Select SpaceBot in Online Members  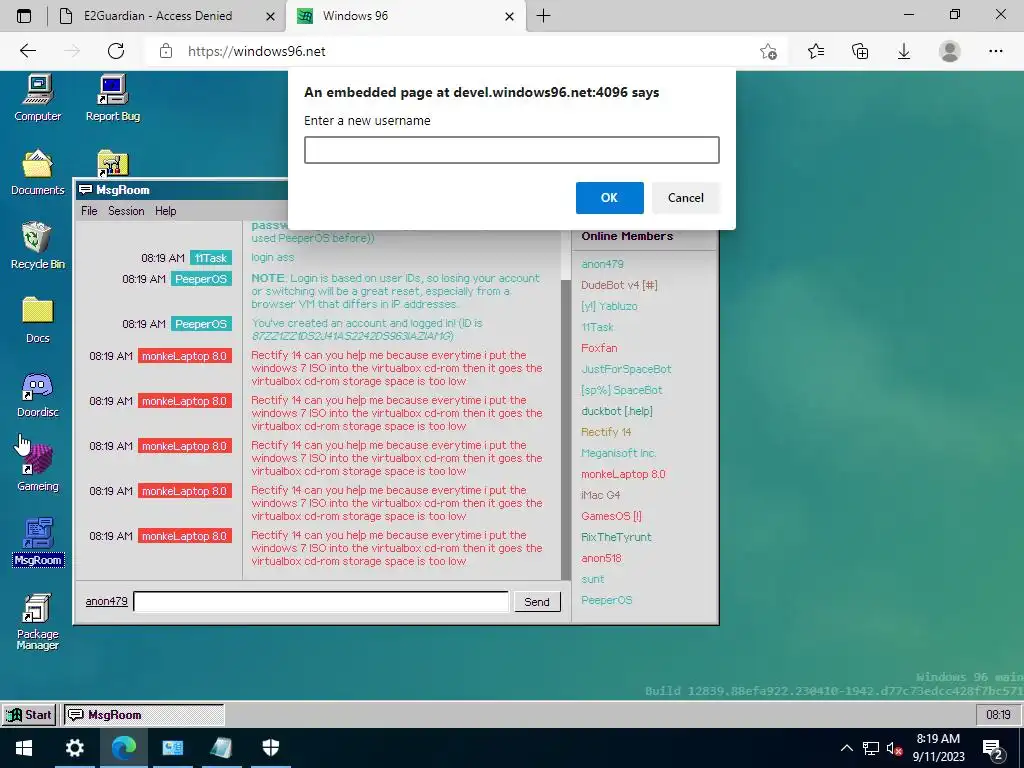(x=622, y=390)
